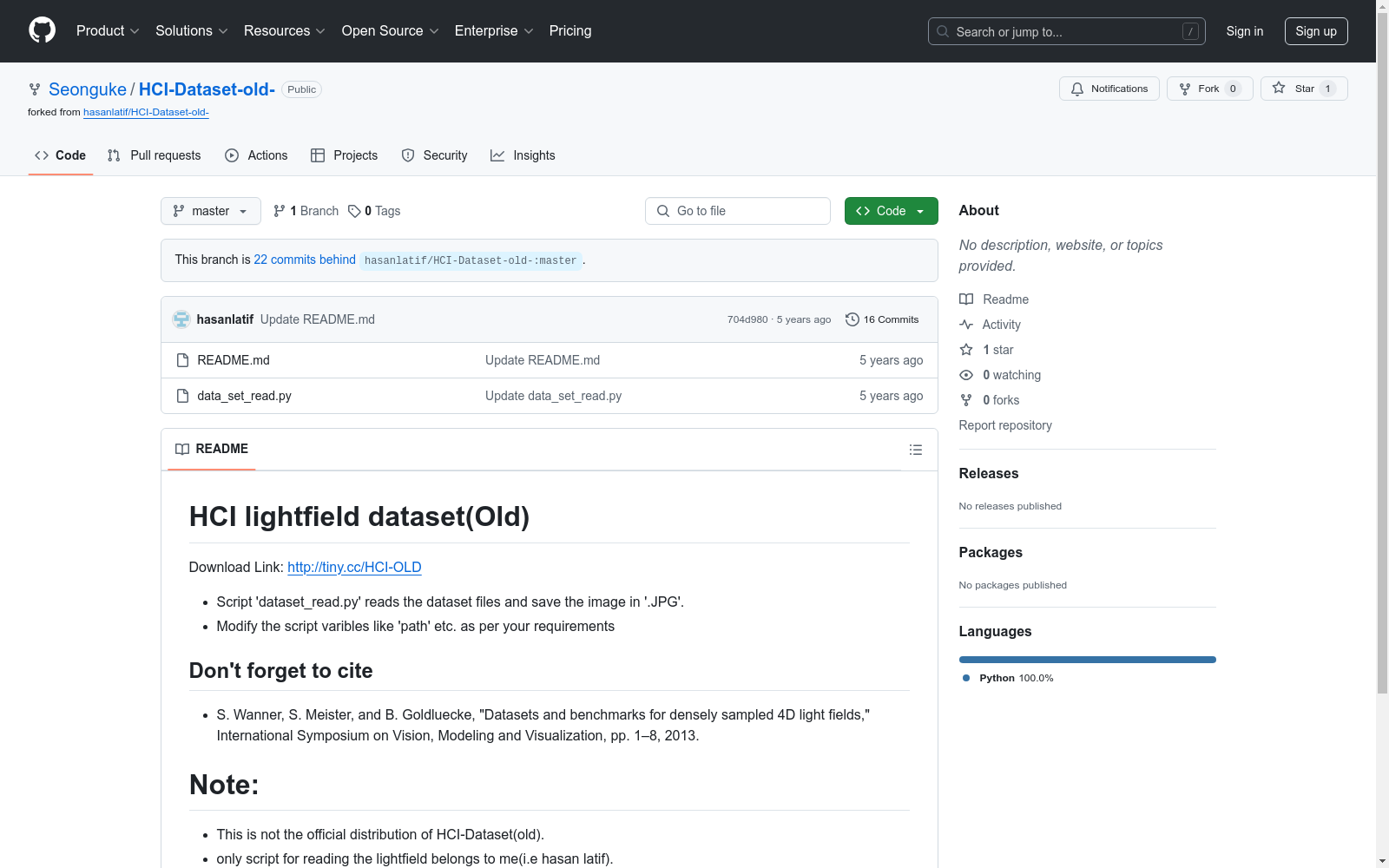This screenshot has height=868, width=1389.
Task: Click the Python language progress bar
Action: click(1088, 660)
